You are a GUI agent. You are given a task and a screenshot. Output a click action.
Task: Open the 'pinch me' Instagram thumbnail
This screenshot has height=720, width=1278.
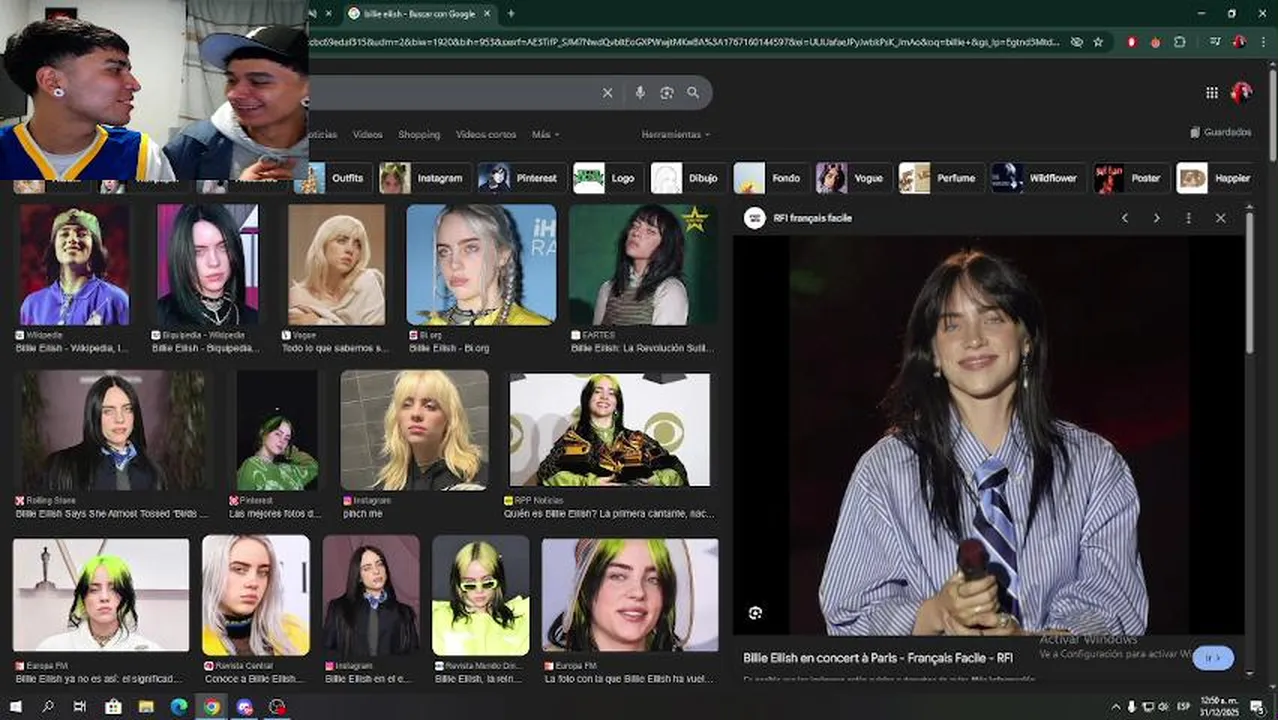click(x=415, y=431)
